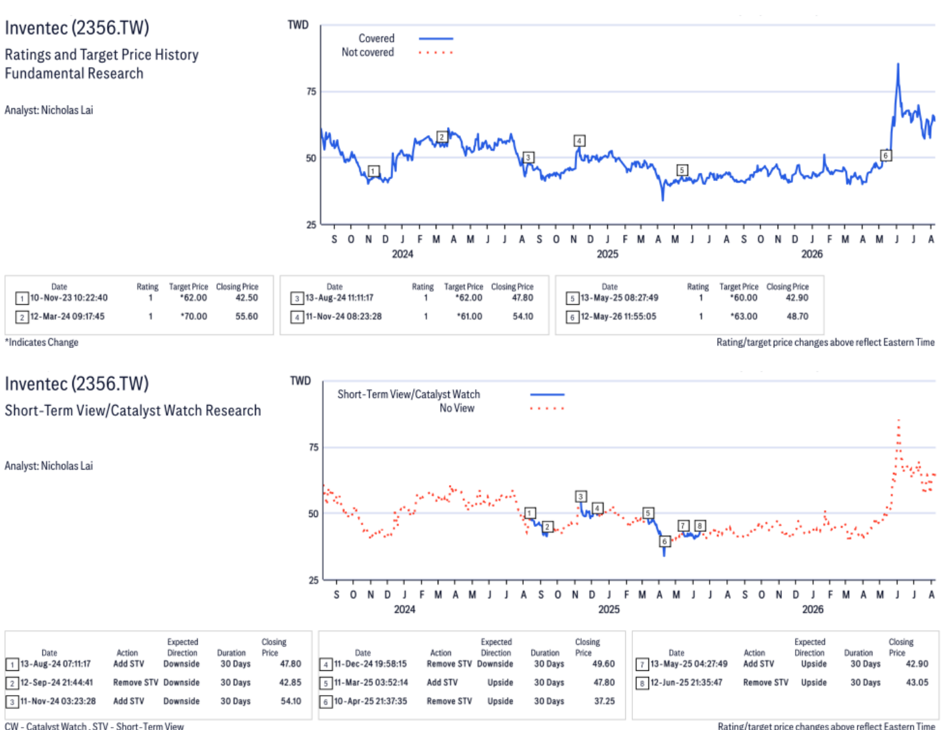Screen dimensions: 941x730
Task: Select the date 11-Nov-24 08:23:28
Action: [343, 316]
